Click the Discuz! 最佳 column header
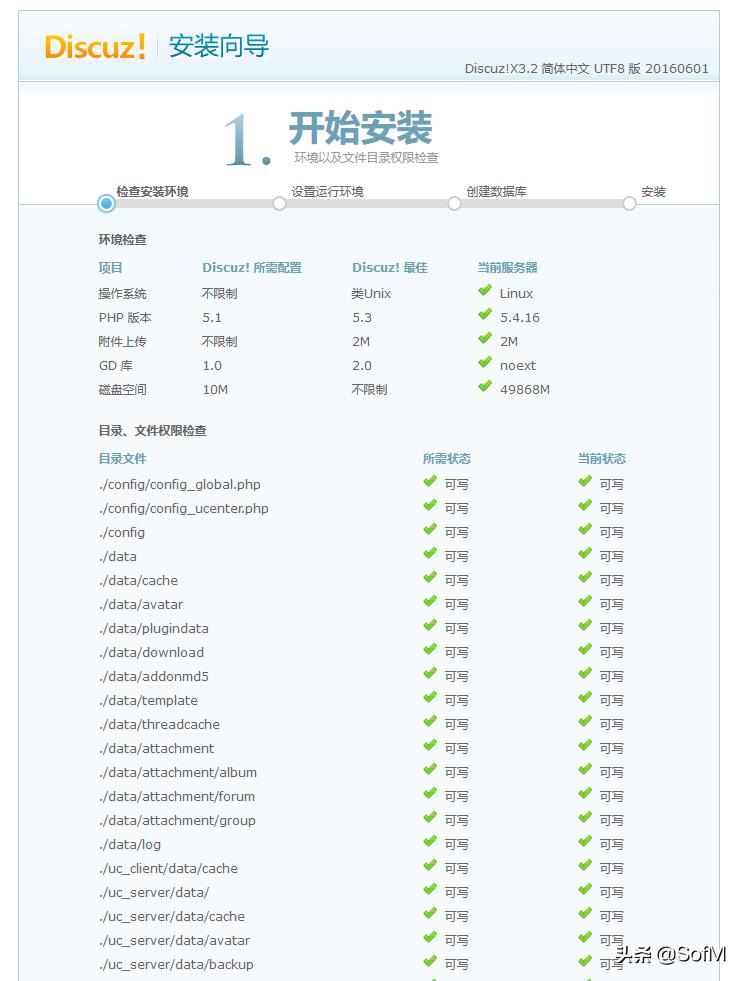744x981 pixels. coord(390,268)
